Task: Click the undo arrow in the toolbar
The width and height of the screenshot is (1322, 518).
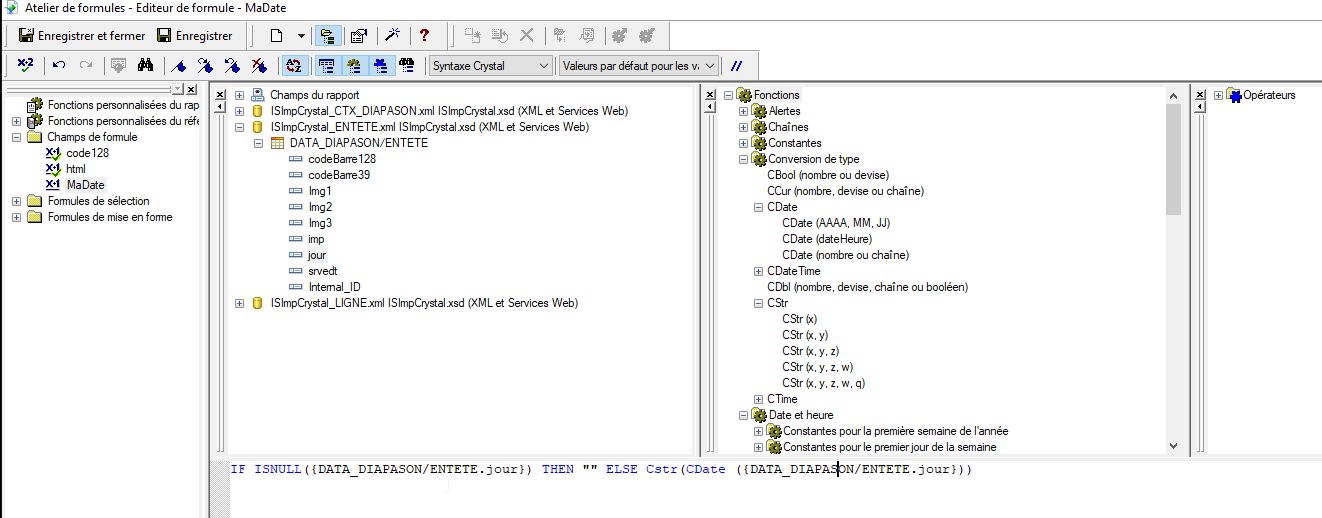Action: [59, 66]
